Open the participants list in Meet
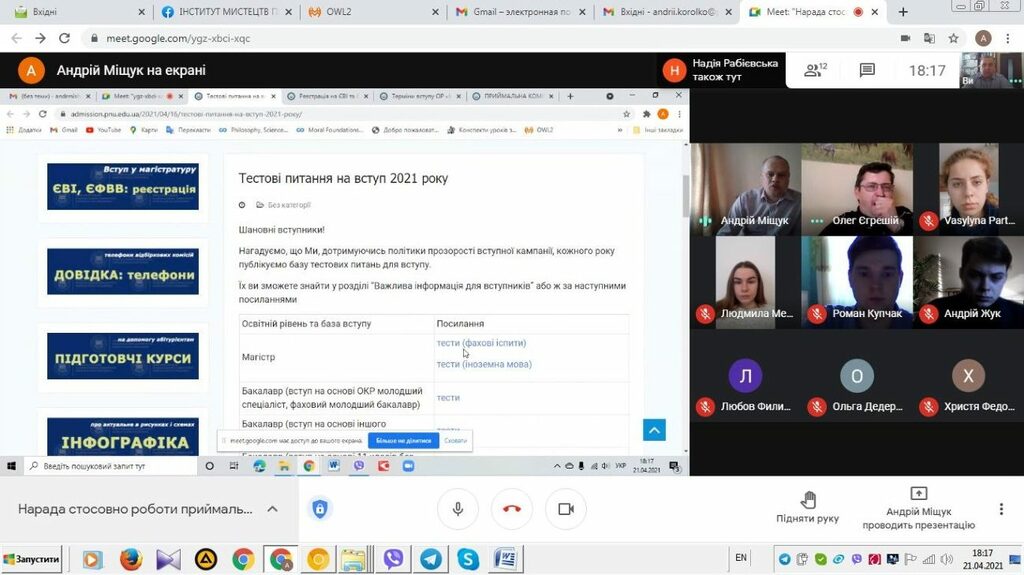This screenshot has height=575, width=1024. pyautogui.click(x=815, y=70)
